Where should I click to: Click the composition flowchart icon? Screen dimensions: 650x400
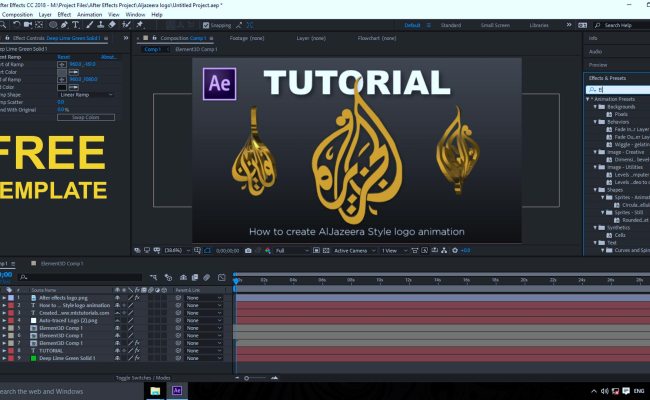click(444, 251)
